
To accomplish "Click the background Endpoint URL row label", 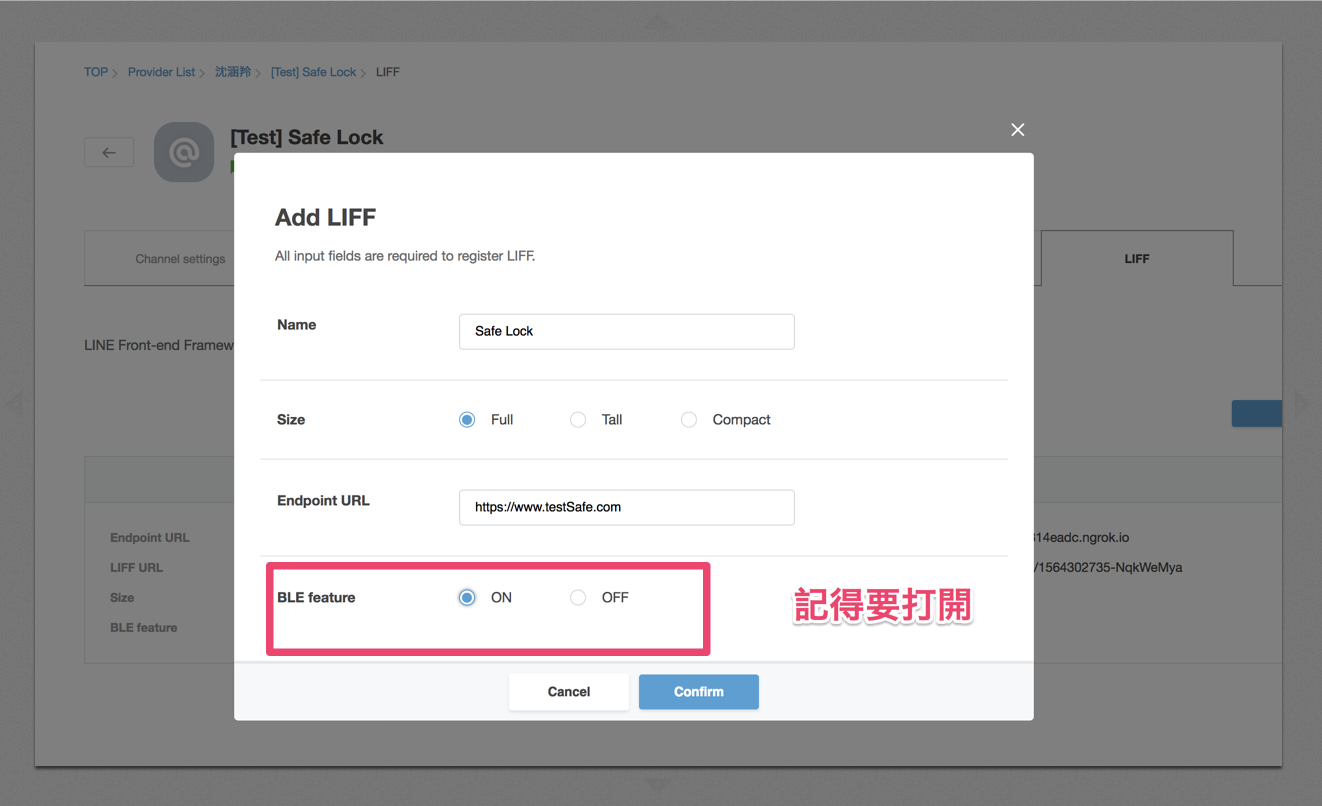I will 150,538.
